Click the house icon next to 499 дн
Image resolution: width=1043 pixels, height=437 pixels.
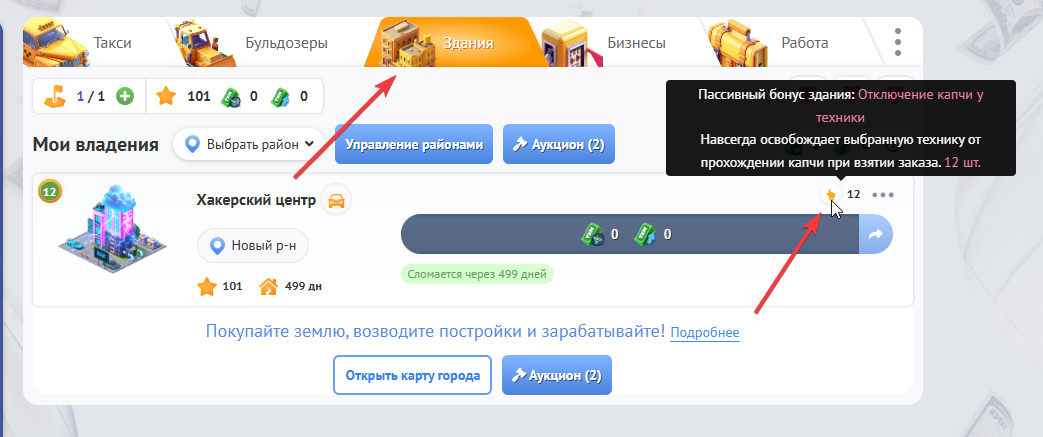[x=268, y=287]
